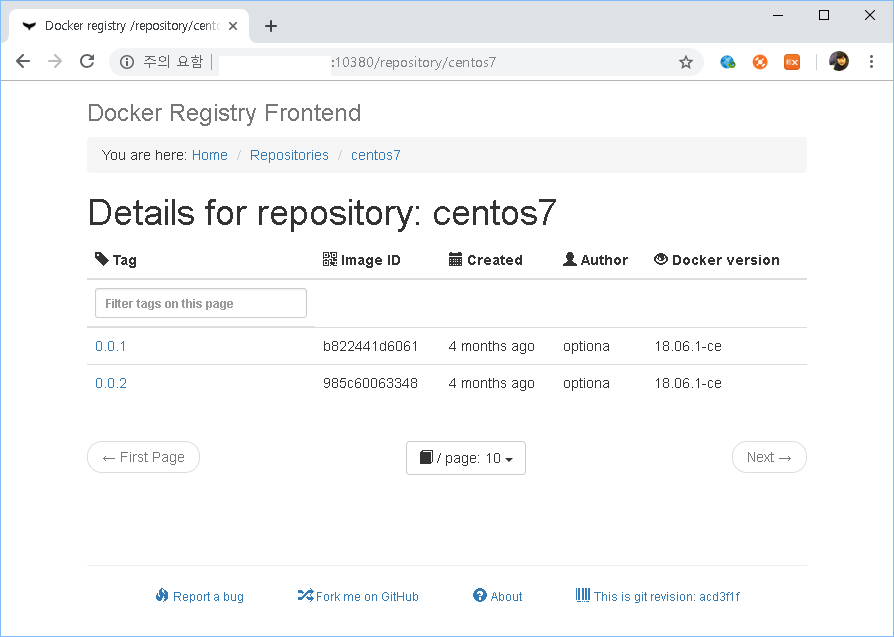Open tag 0.0.1 link
This screenshot has width=894, height=637.
tap(111, 346)
